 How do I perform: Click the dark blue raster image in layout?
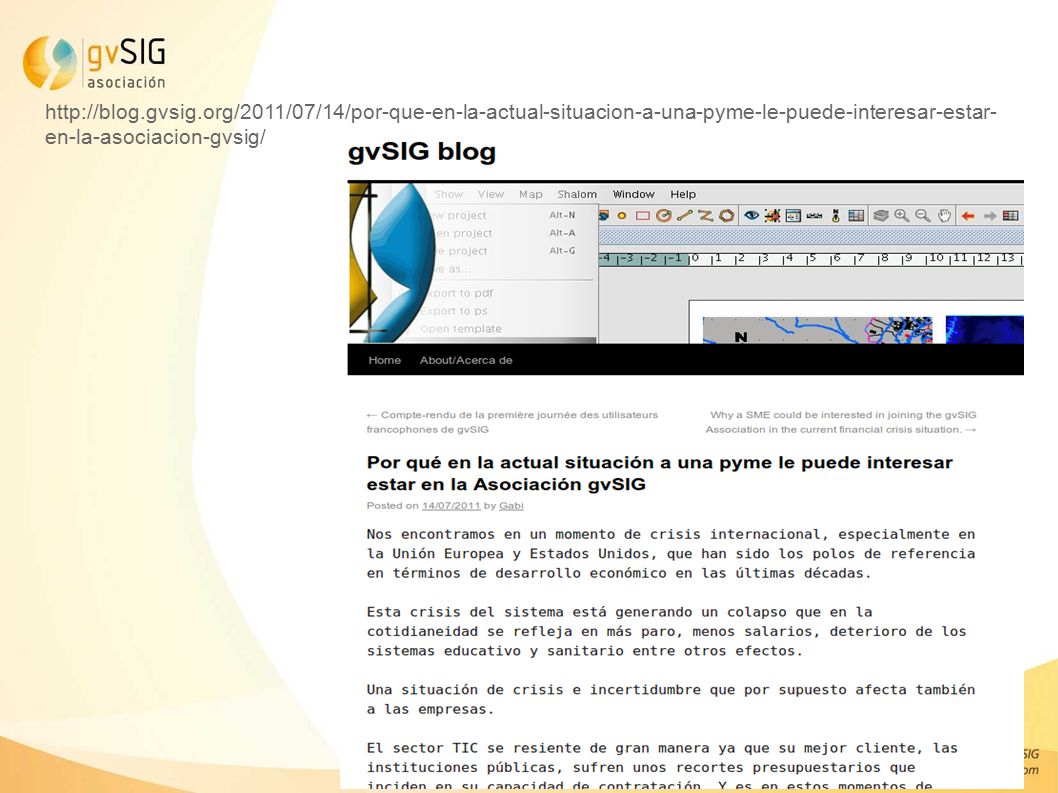point(984,329)
